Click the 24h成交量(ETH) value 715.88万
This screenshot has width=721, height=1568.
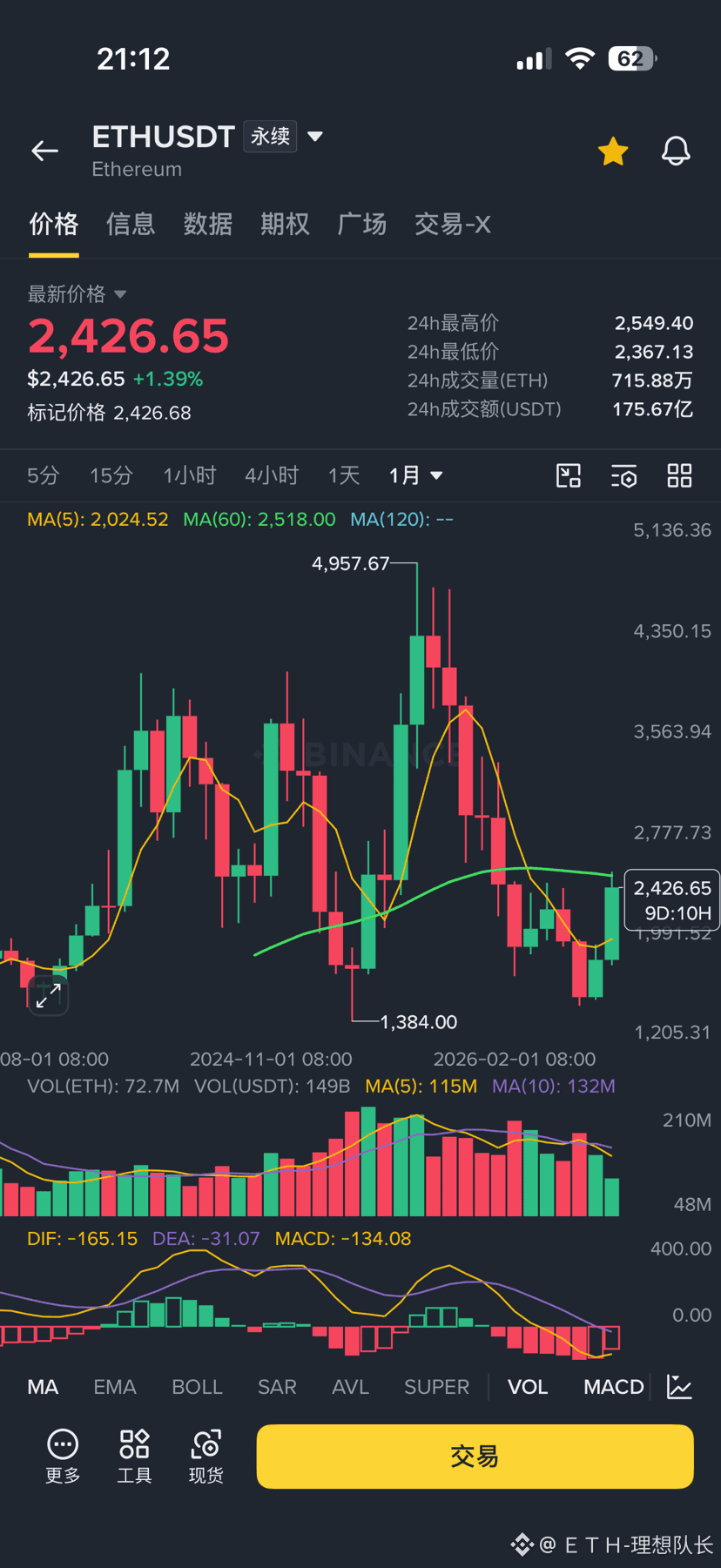(652, 380)
